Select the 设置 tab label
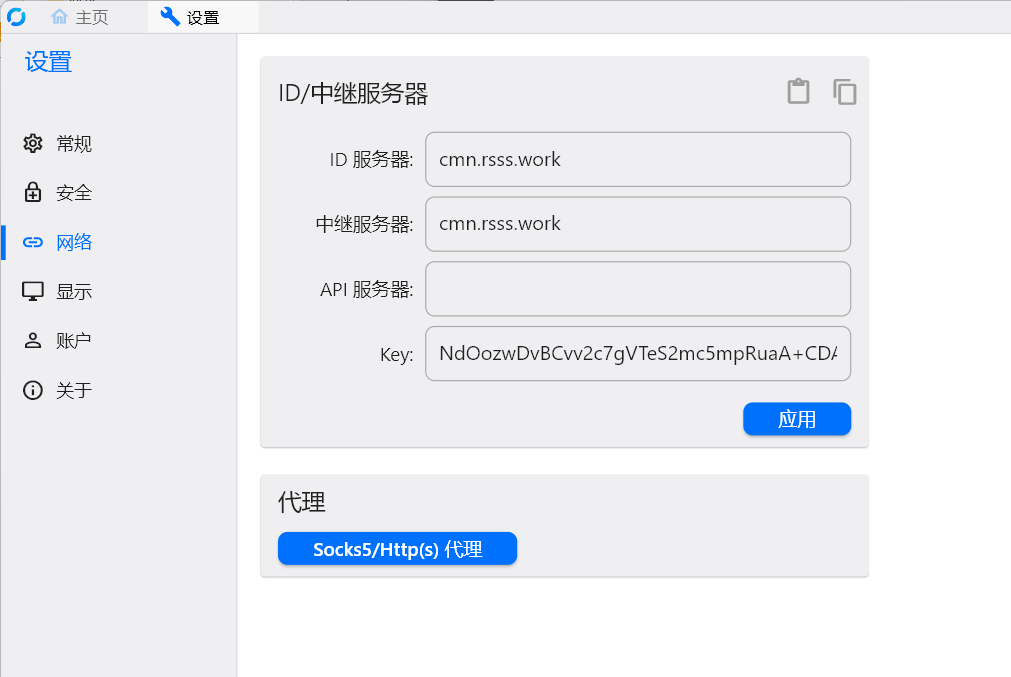The width and height of the screenshot is (1011, 677). coord(203,17)
